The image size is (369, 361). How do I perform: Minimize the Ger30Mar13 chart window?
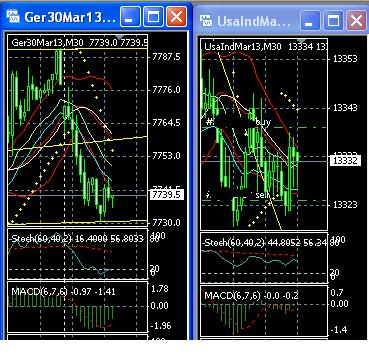[130, 17]
